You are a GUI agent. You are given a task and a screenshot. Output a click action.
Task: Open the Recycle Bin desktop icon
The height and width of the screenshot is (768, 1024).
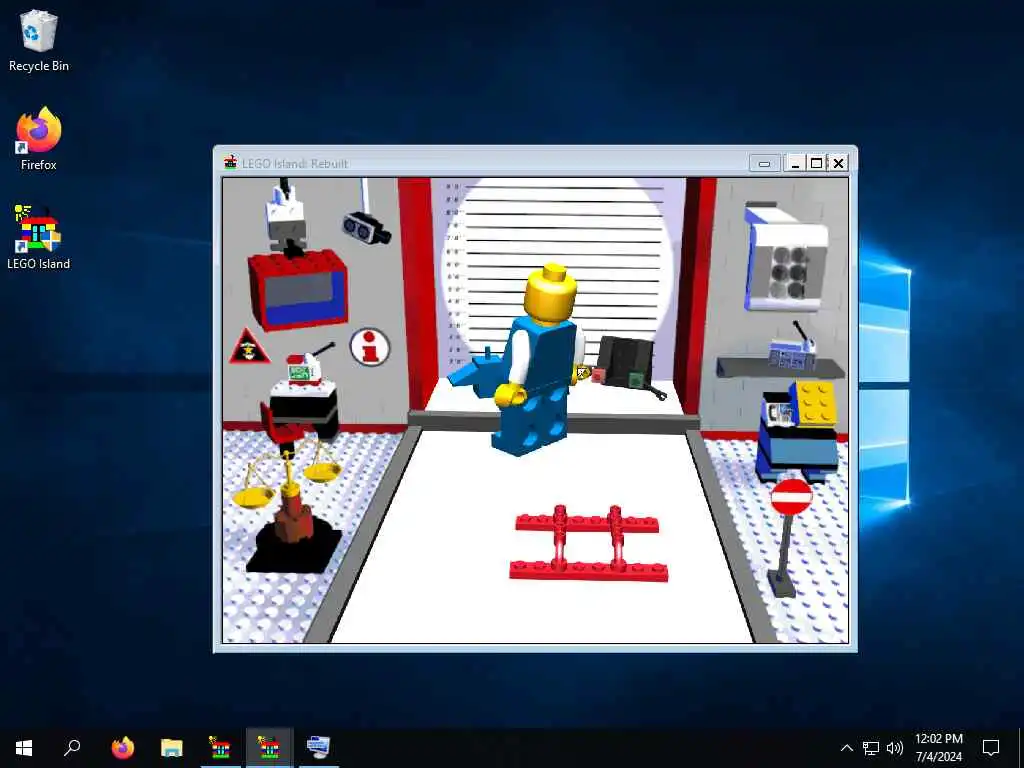pyautogui.click(x=39, y=41)
